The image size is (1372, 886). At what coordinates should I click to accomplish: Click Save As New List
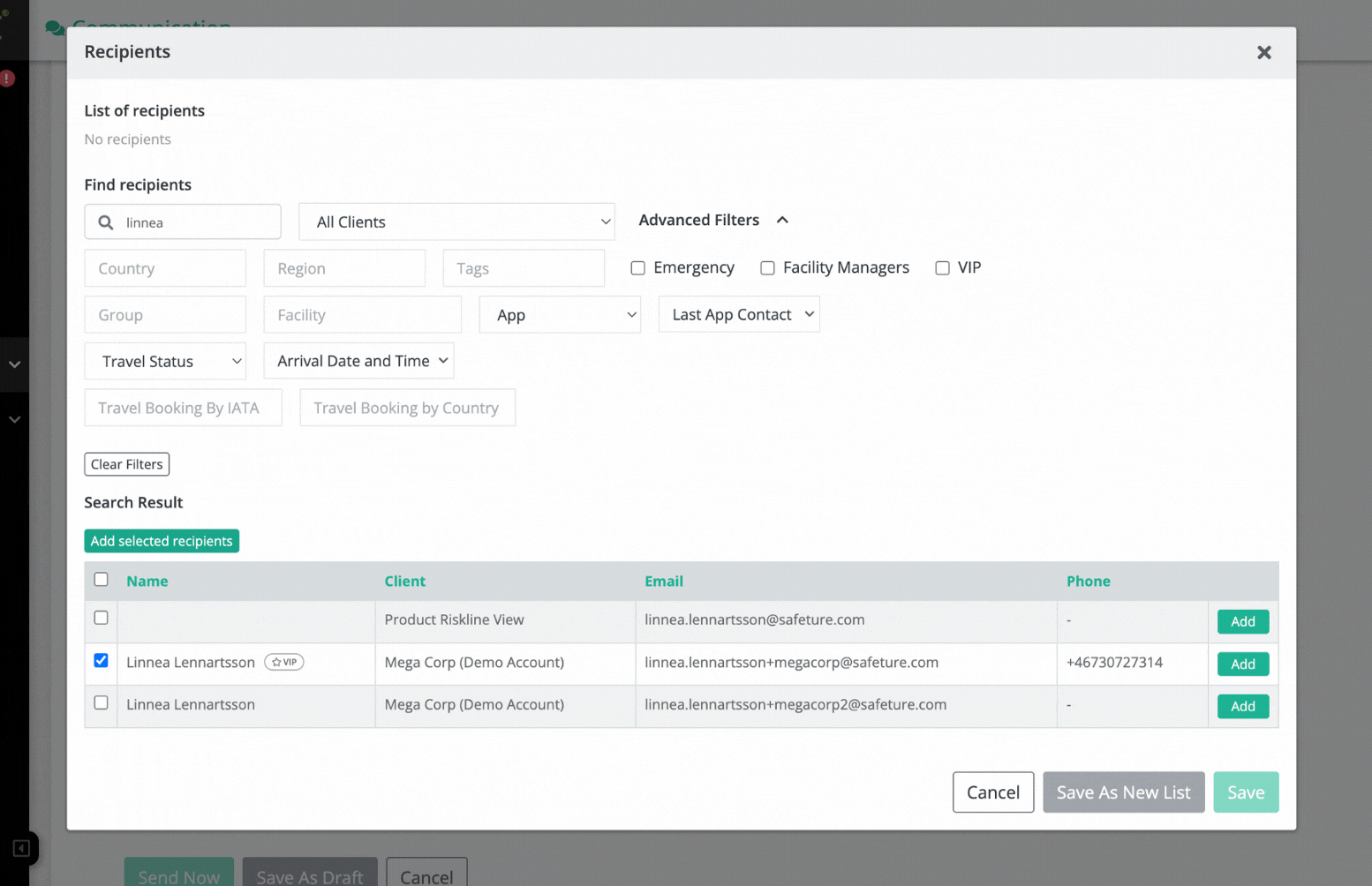[x=1123, y=792]
